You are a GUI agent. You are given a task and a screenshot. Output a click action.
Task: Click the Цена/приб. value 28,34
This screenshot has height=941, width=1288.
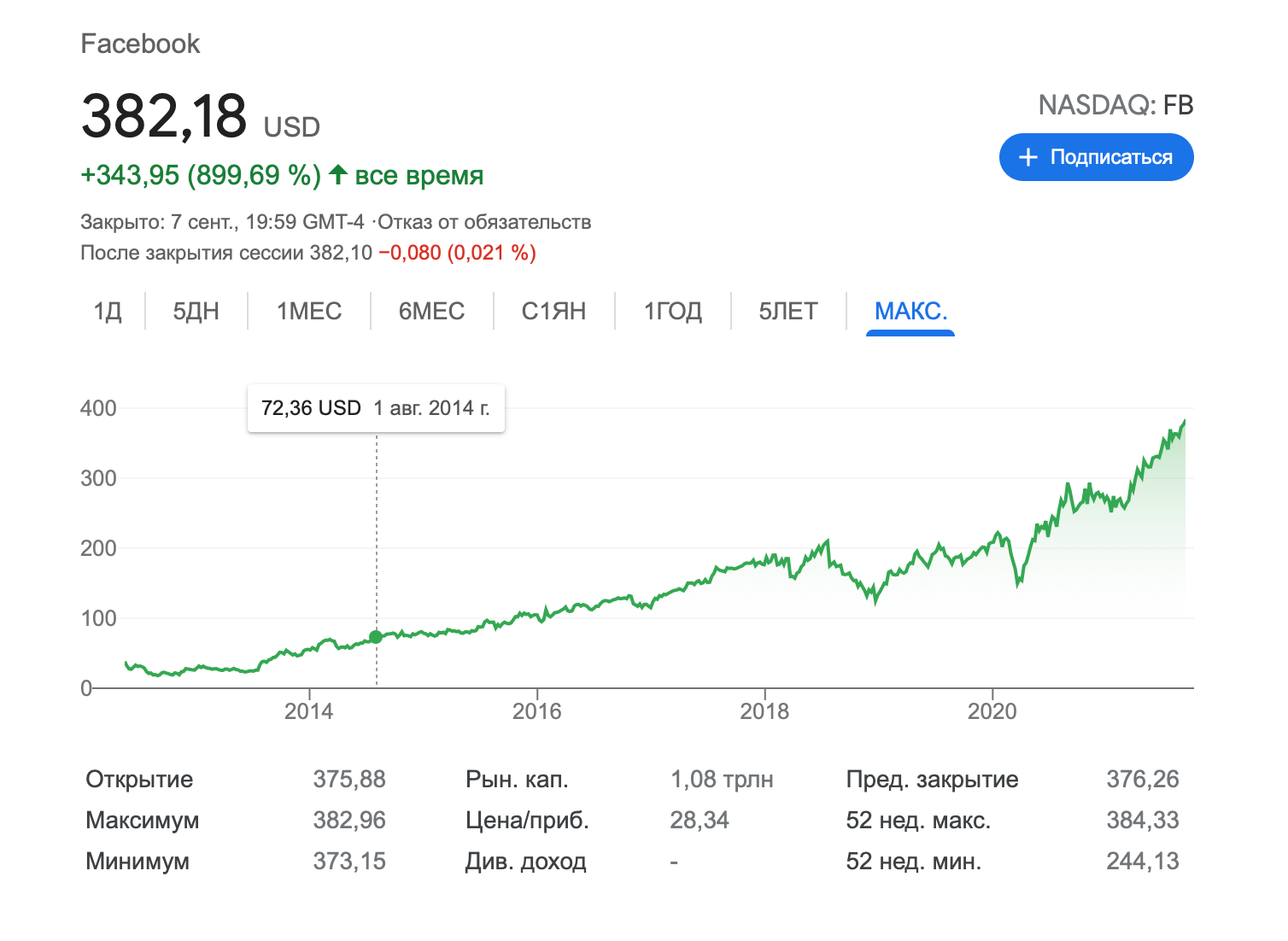coord(700,820)
